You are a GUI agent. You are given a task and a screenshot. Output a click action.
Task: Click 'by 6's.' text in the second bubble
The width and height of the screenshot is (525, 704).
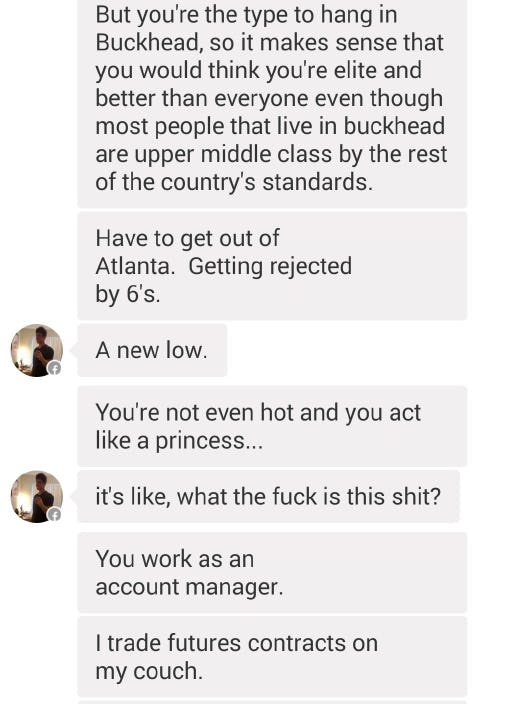coord(128,295)
